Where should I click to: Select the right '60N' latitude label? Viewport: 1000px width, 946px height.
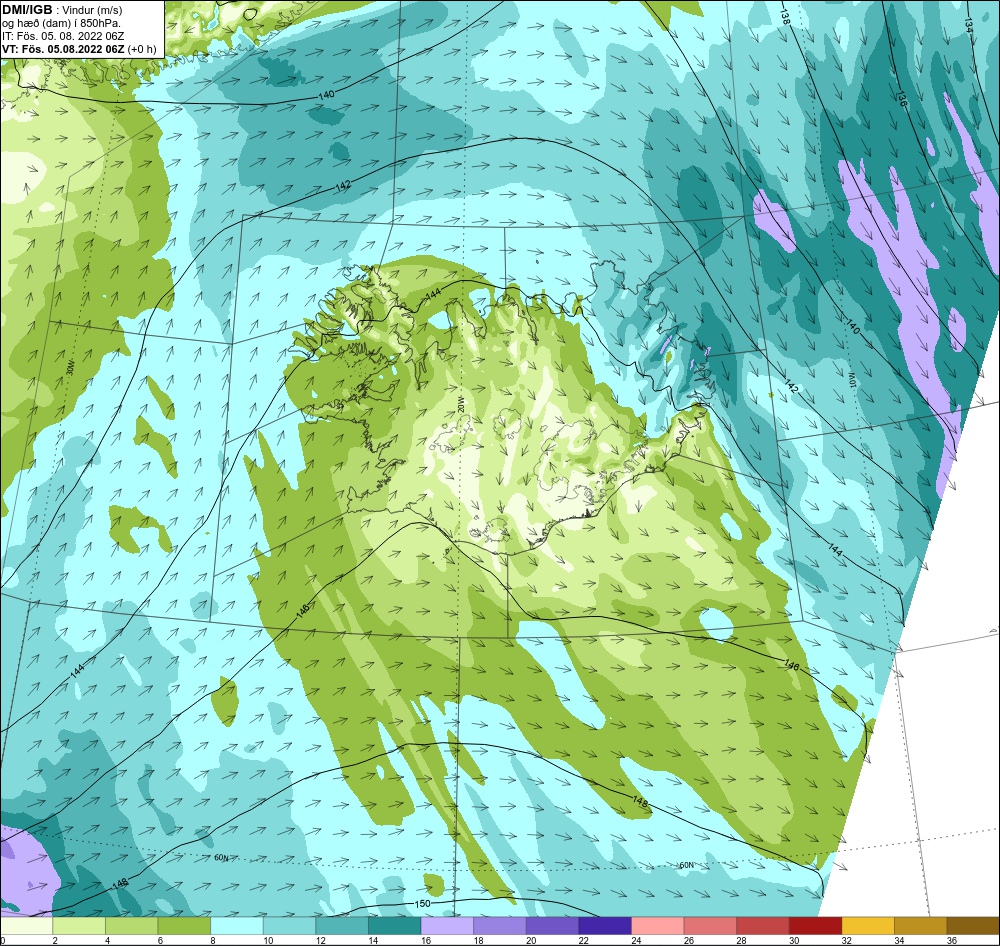(x=686, y=865)
